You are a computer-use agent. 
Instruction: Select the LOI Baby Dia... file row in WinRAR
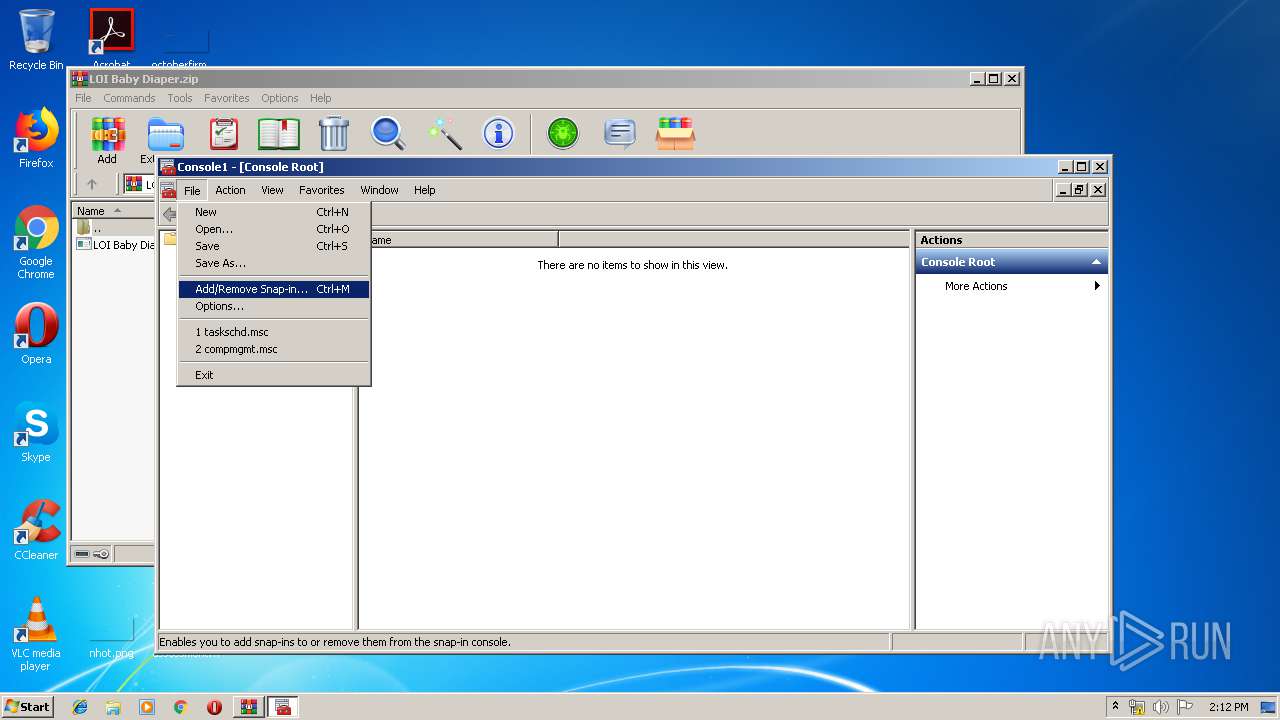tap(113, 245)
